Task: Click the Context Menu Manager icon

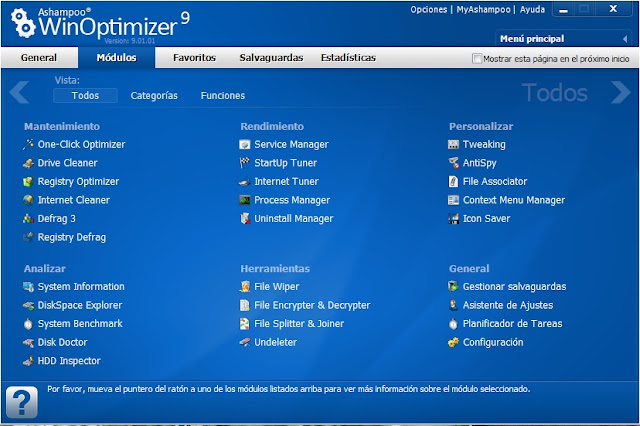Action: [453, 200]
